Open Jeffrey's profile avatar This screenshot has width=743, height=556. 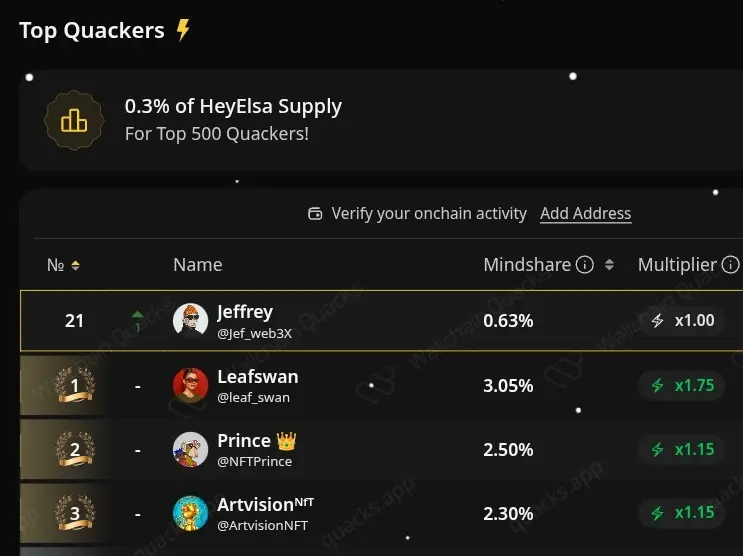point(190,321)
